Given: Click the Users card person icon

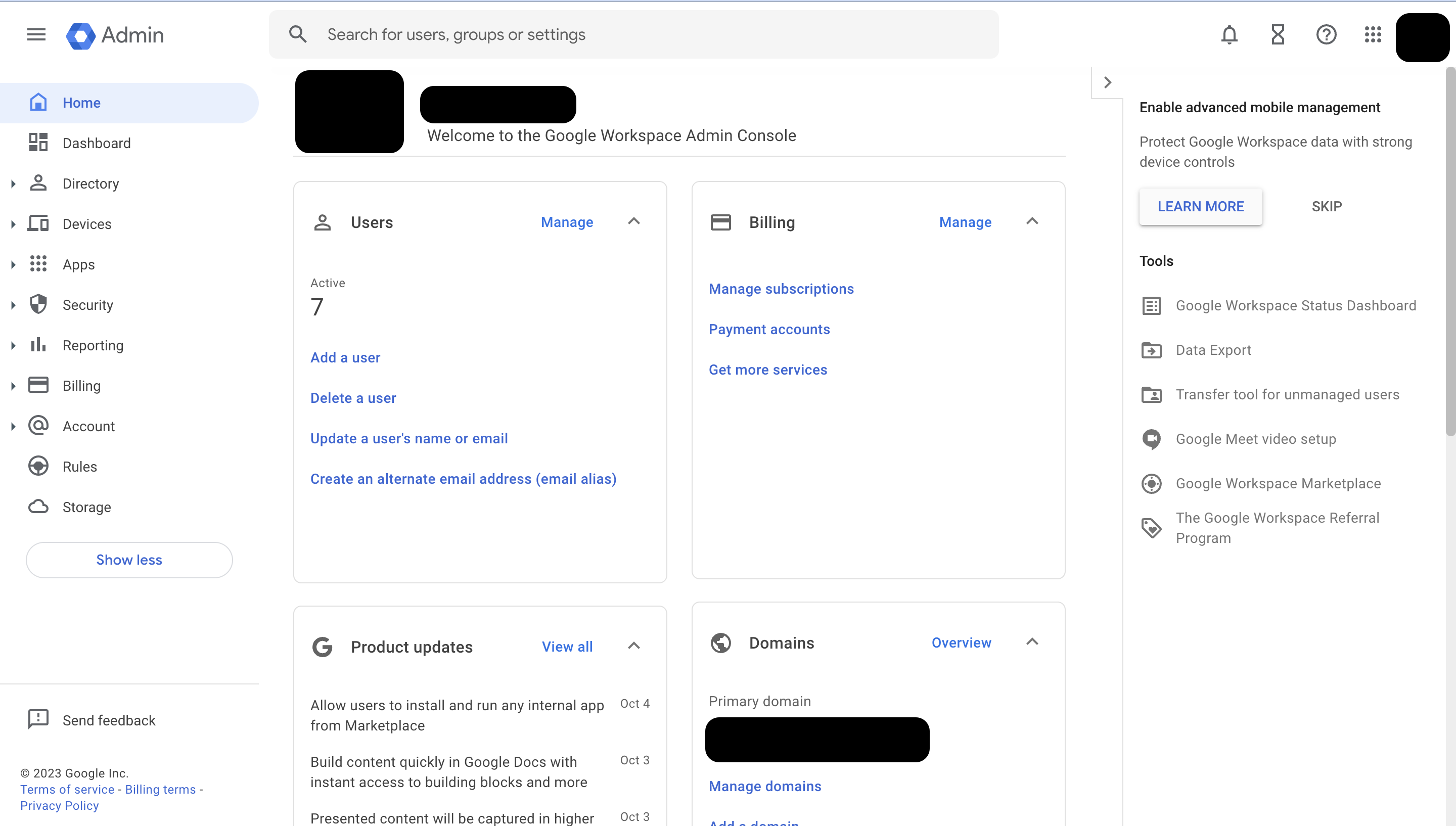Looking at the screenshot, I should click(323, 222).
